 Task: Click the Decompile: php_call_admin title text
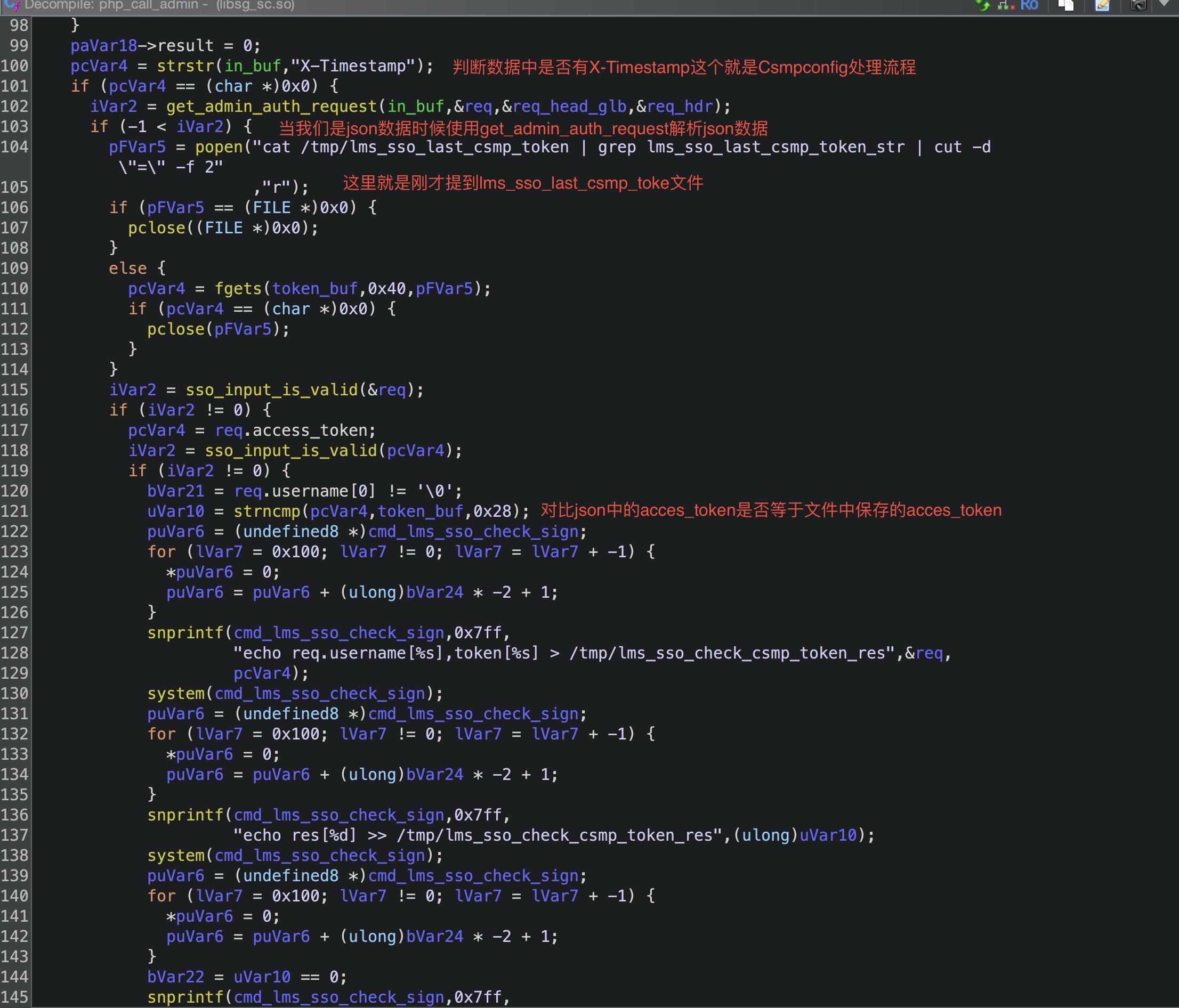[x=111, y=5]
